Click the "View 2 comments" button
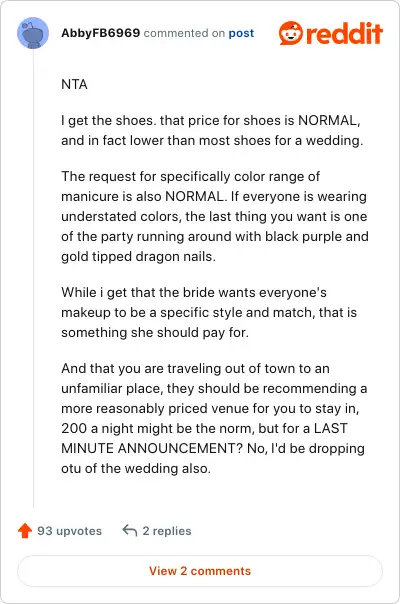The height and width of the screenshot is (604, 400). tap(200, 571)
